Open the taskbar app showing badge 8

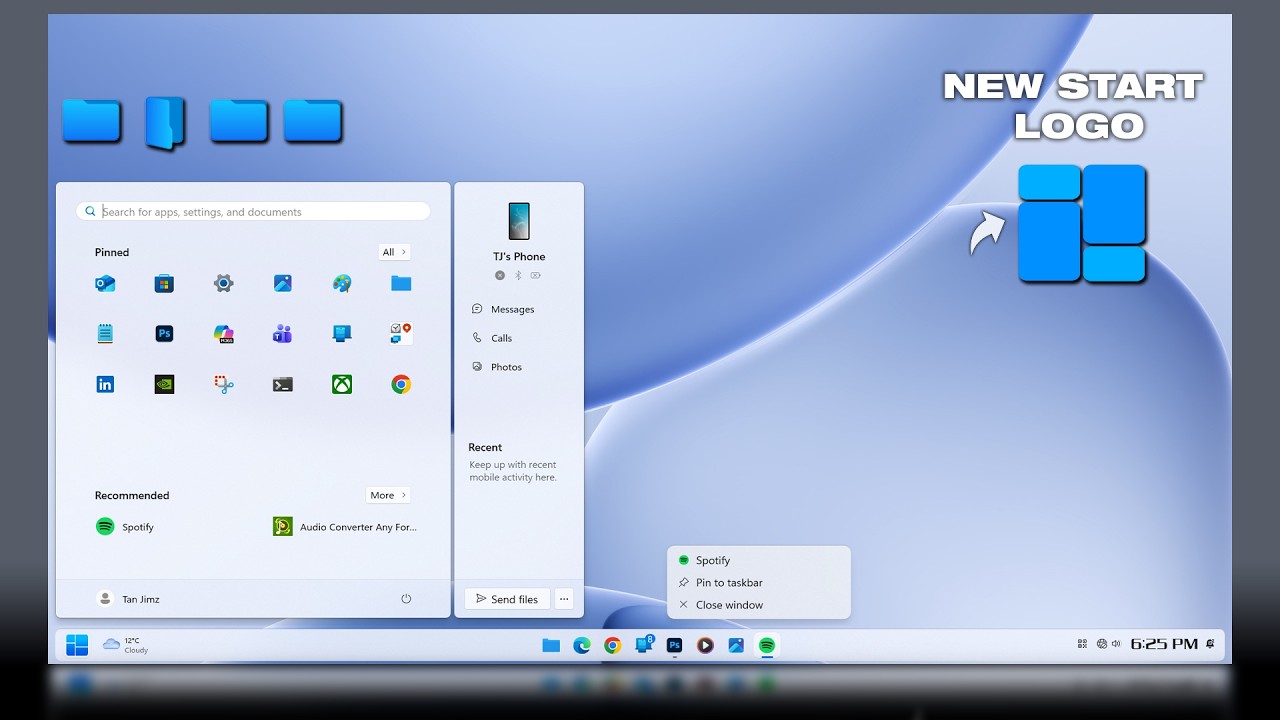(644, 646)
